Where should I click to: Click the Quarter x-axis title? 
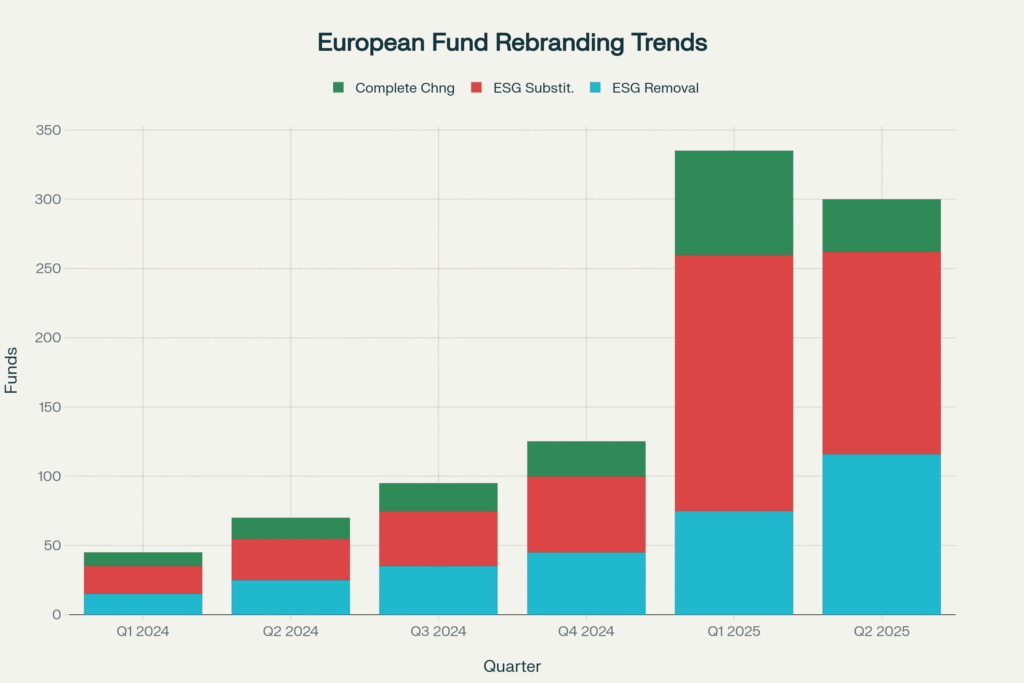coord(512,665)
